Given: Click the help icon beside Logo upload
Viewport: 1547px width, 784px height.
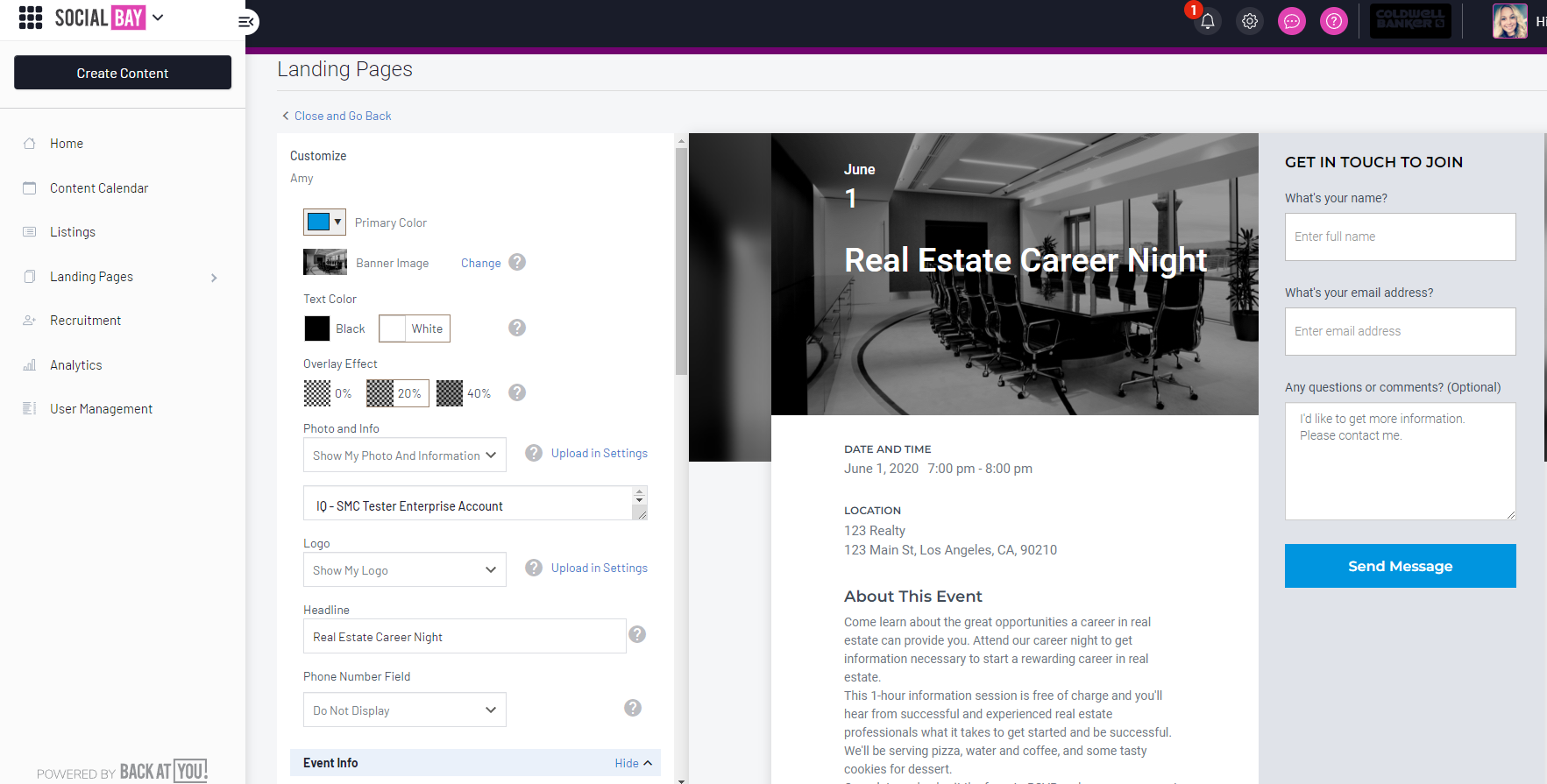Looking at the screenshot, I should coord(534,568).
